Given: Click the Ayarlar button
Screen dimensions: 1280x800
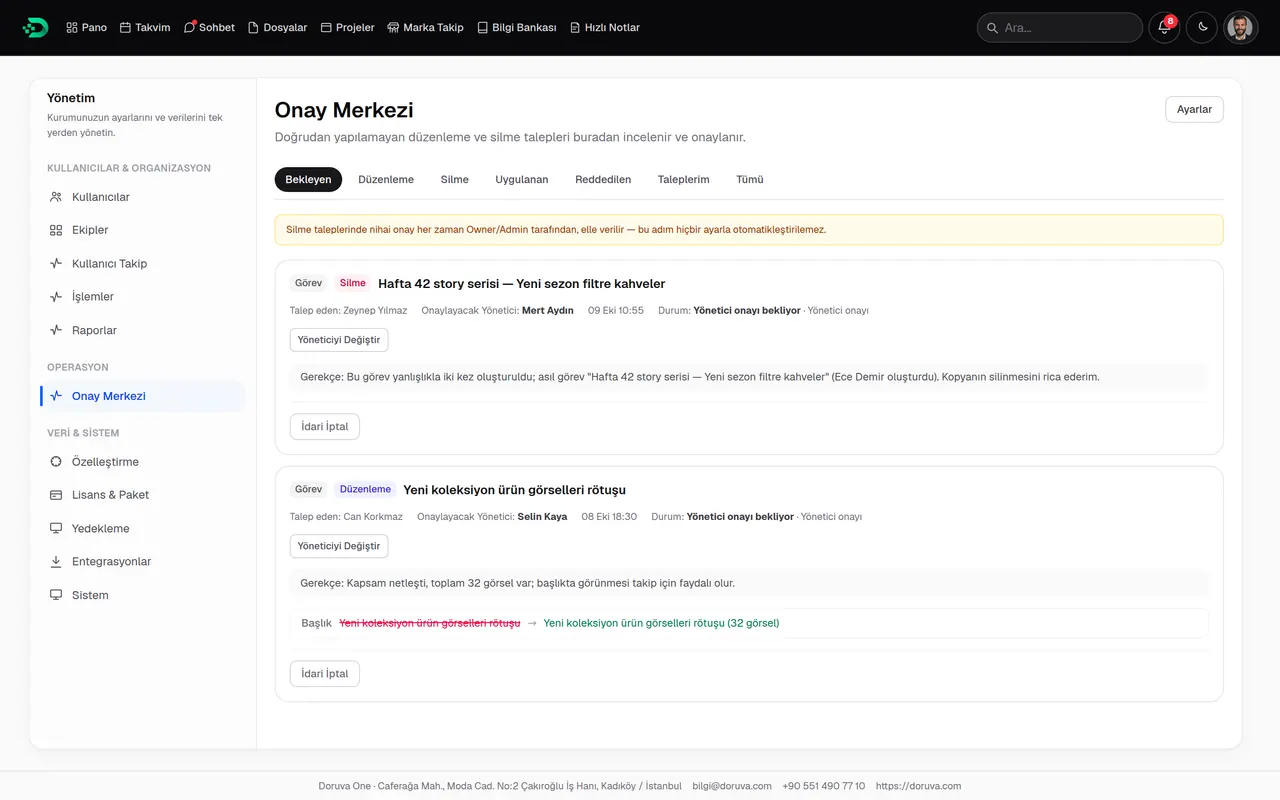Looking at the screenshot, I should tap(1194, 109).
